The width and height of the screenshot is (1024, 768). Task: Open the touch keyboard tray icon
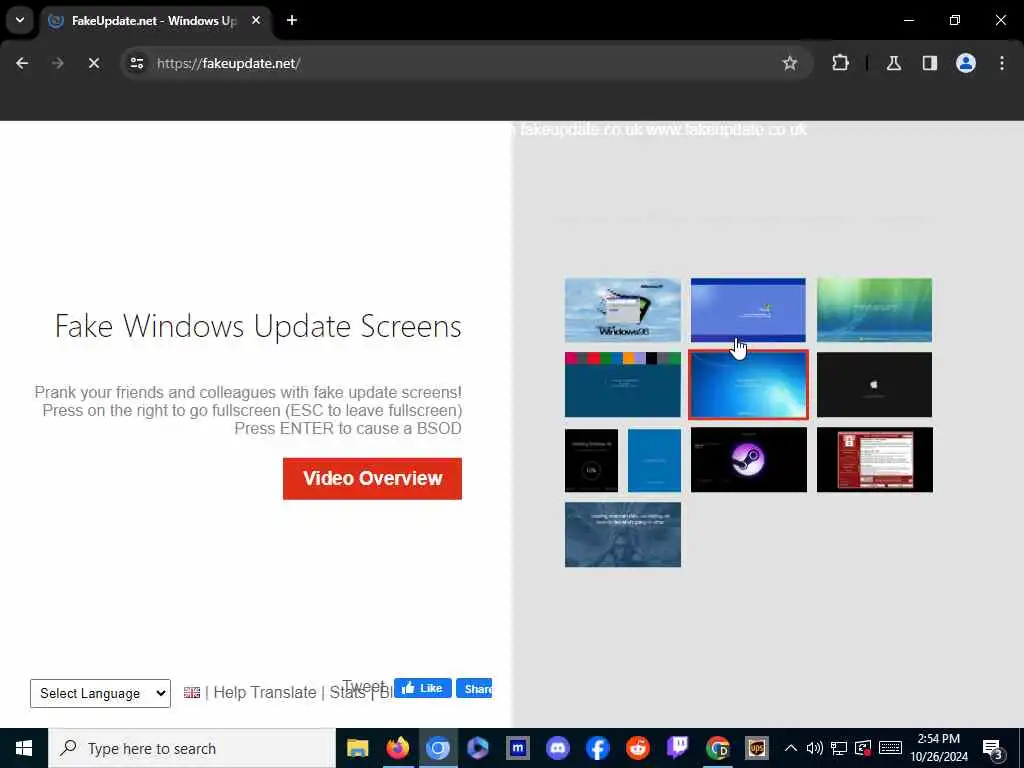(891, 748)
